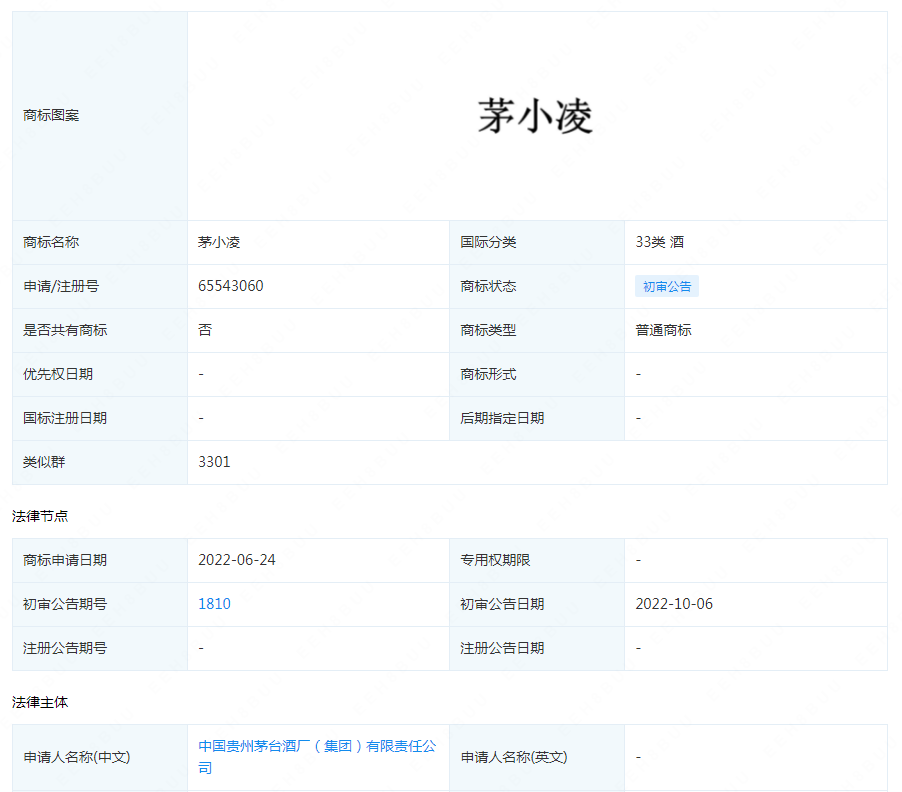This screenshot has height=792, width=902.
Task: Click the 商标名称 label
Action: coord(51,242)
